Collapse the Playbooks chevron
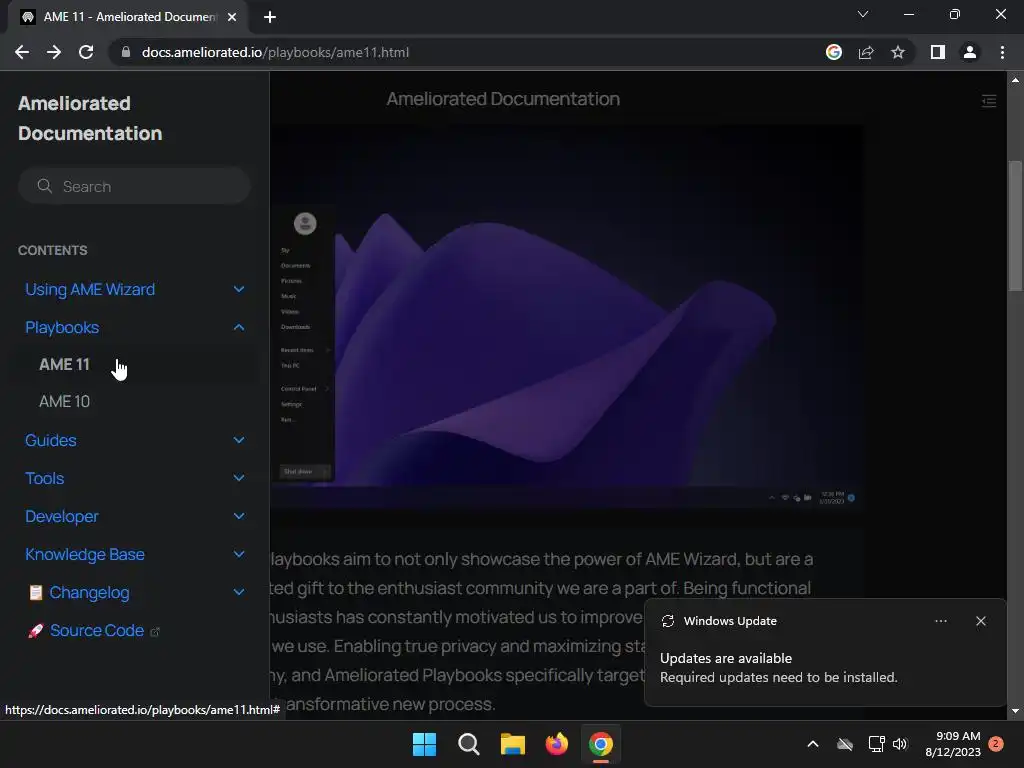The width and height of the screenshot is (1024, 768). 239,327
